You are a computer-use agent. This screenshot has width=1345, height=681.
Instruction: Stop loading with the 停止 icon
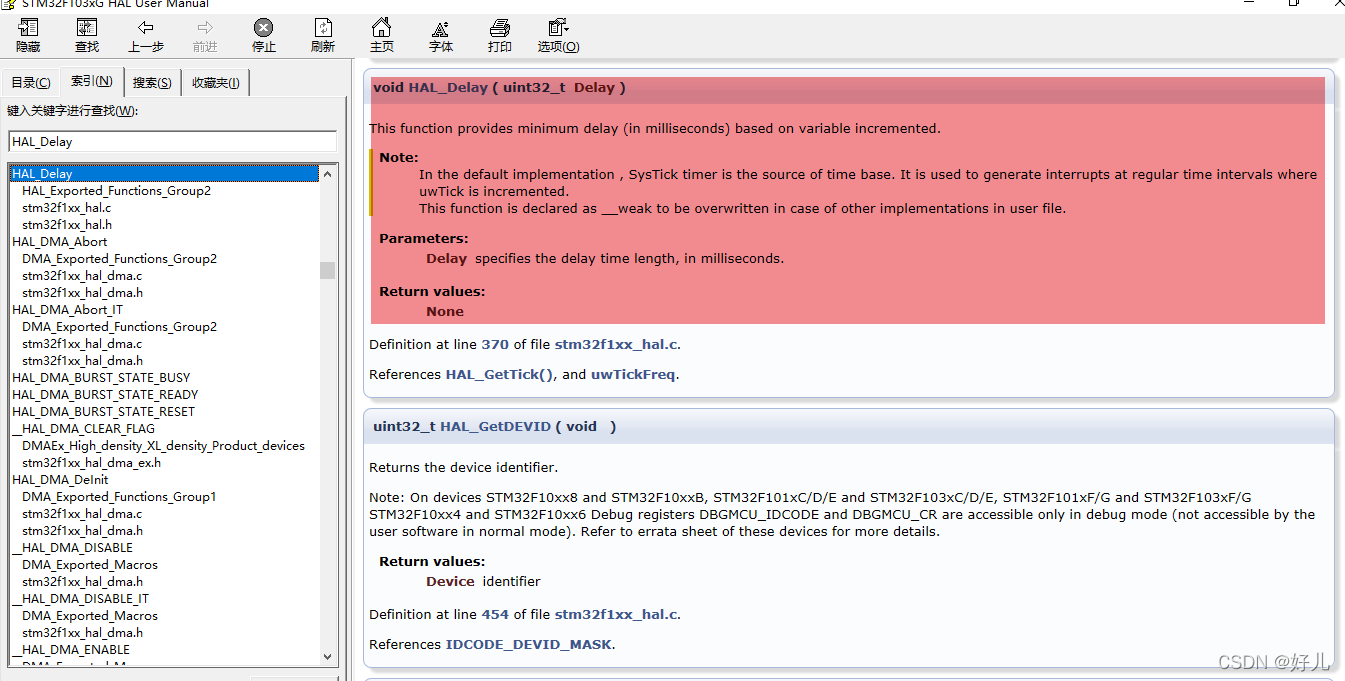pos(264,35)
